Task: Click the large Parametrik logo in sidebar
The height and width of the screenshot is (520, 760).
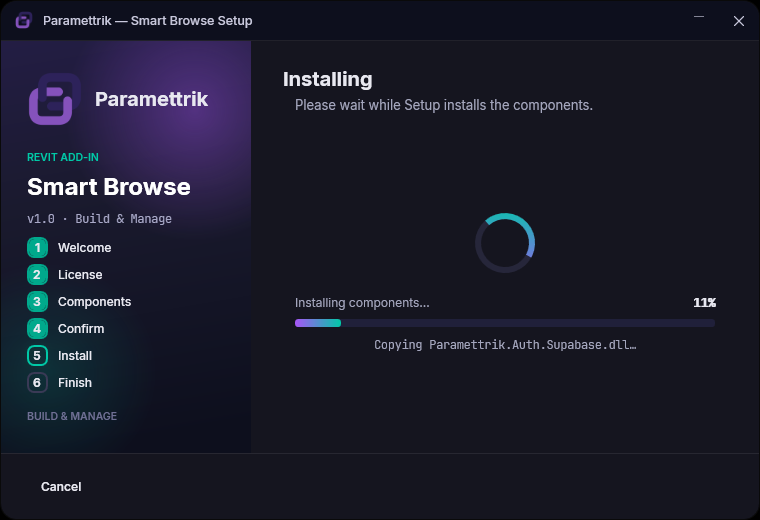Action: pos(55,99)
